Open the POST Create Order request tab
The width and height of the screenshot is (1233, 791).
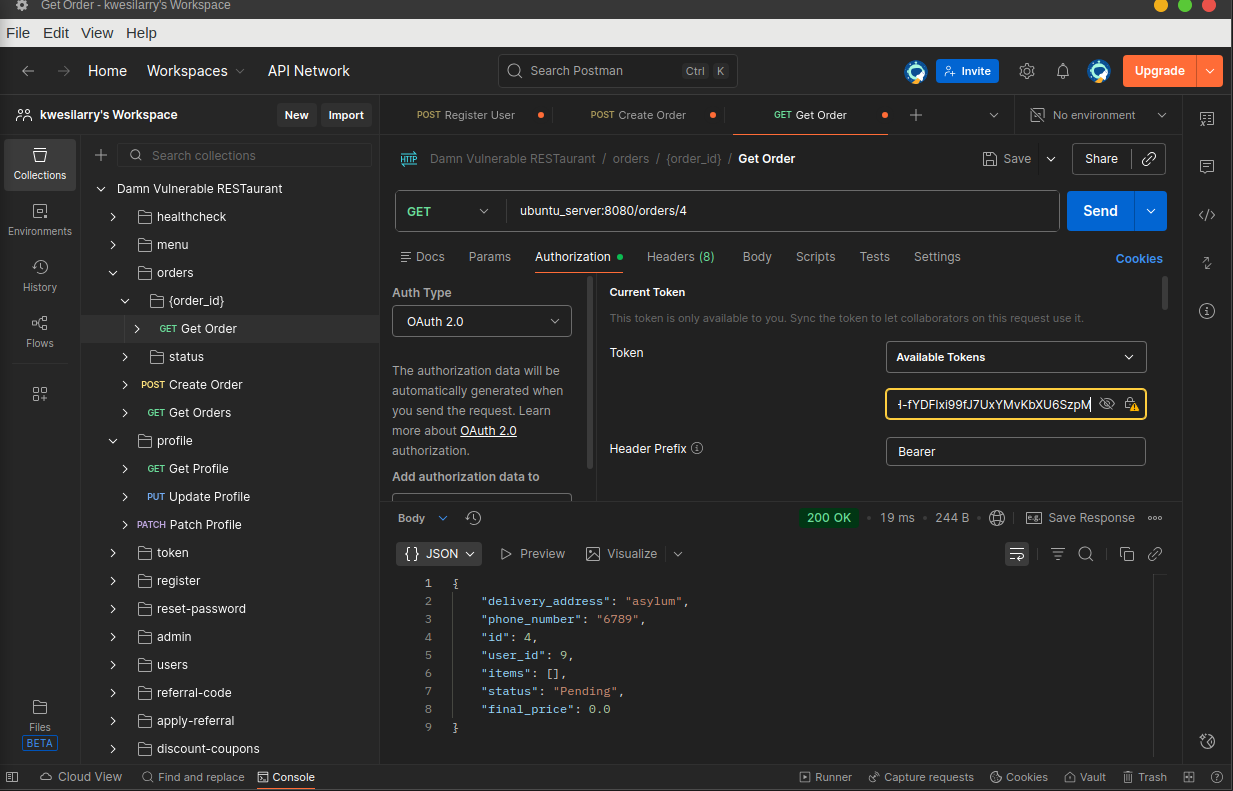click(638, 115)
